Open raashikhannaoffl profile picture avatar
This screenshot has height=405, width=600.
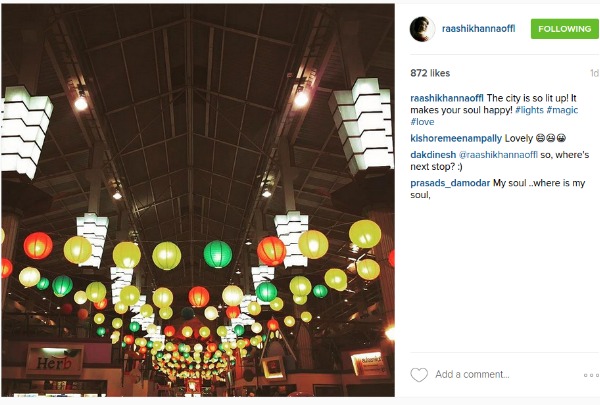pos(422,29)
